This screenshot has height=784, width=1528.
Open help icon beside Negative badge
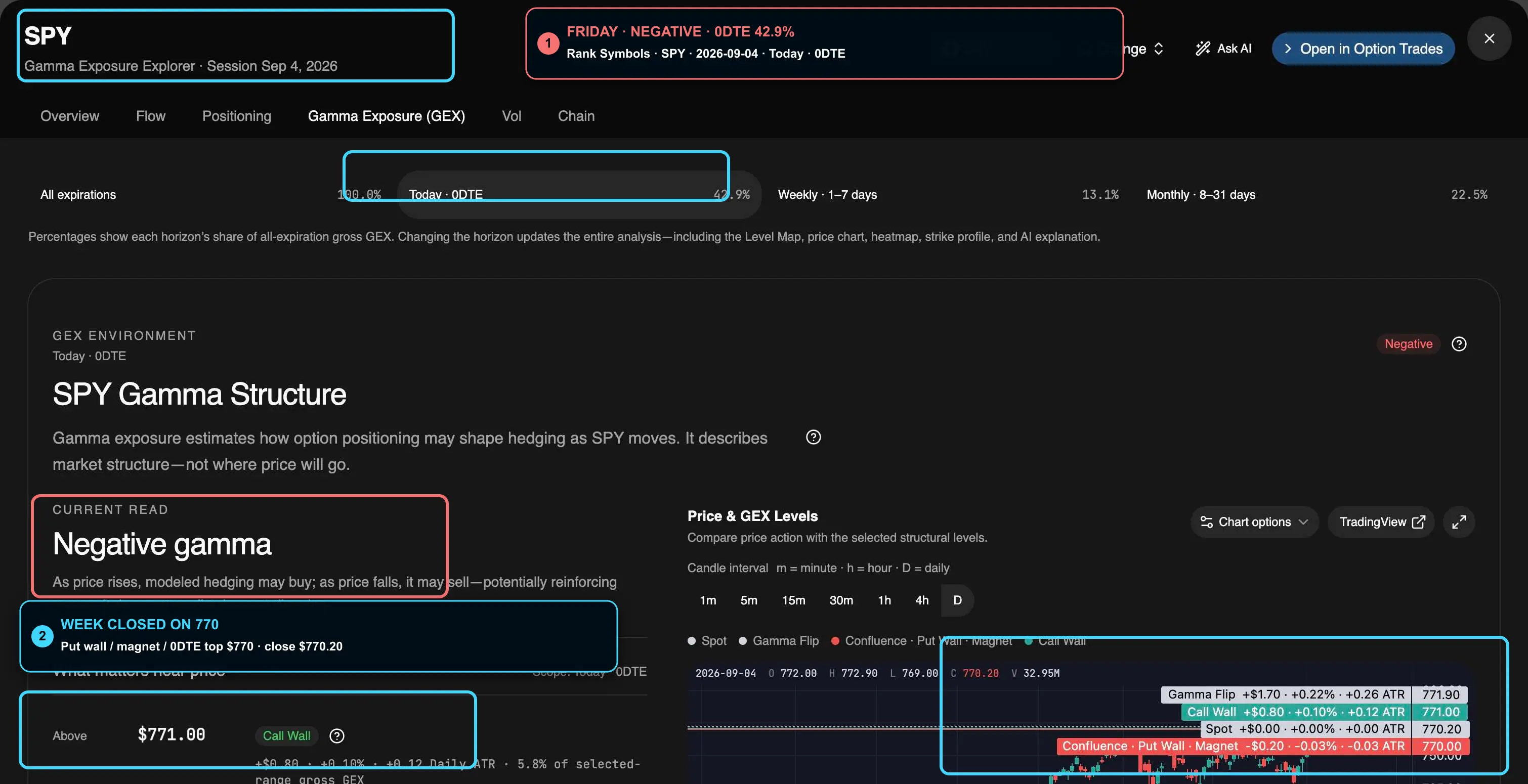[1459, 344]
